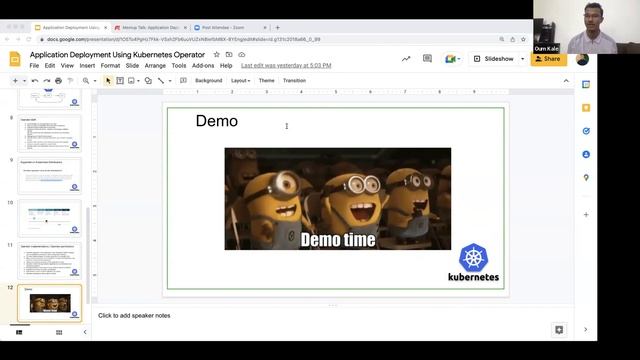640x360 pixels.
Task: Click the Last edit was yesterday link
Action: pyautogui.click(x=286, y=65)
